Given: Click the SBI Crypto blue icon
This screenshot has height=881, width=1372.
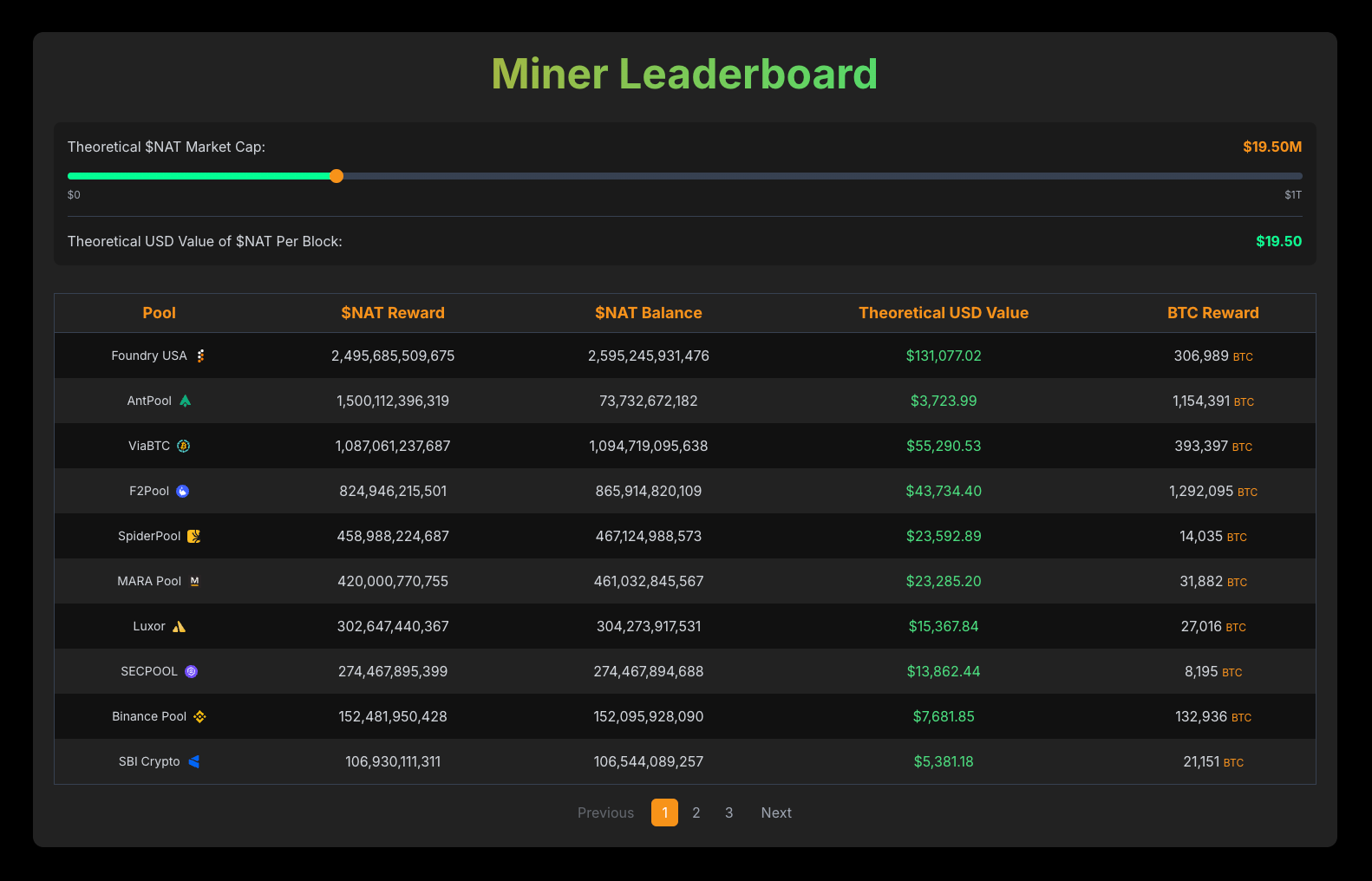Looking at the screenshot, I should pos(193,761).
